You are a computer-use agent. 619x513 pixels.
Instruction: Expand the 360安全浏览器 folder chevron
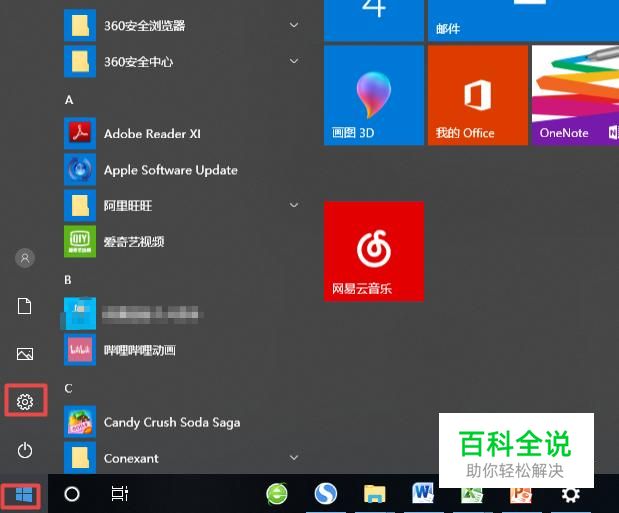(294, 25)
